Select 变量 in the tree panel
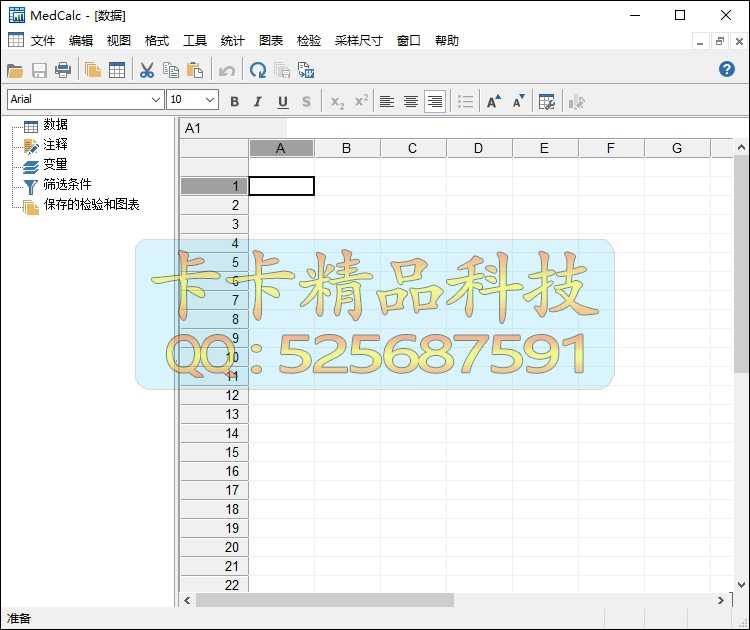This screenshot has height=630, width=750. [55, 164]
